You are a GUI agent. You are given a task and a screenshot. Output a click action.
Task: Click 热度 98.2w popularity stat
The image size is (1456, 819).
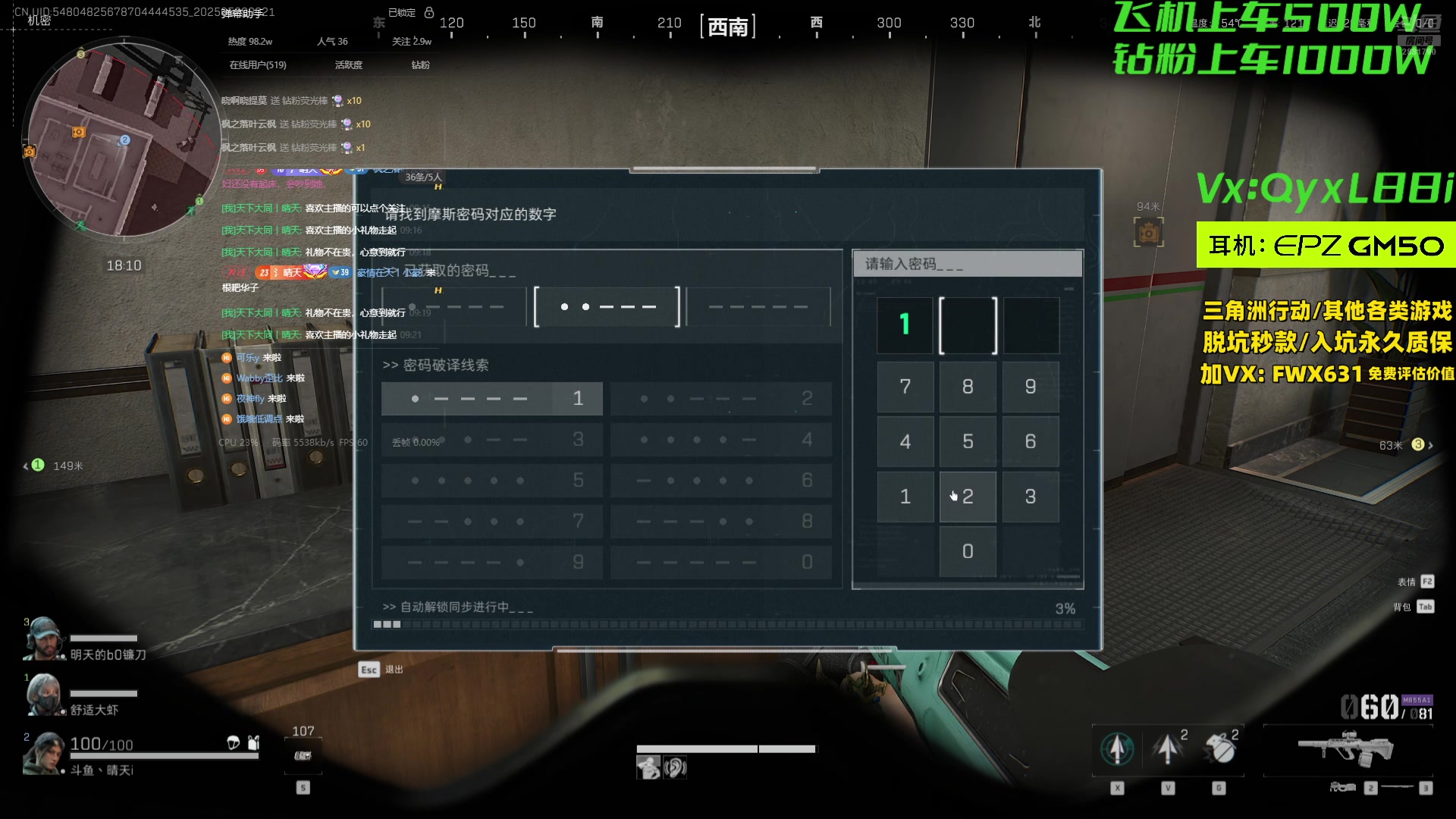[x=250, y=42]
